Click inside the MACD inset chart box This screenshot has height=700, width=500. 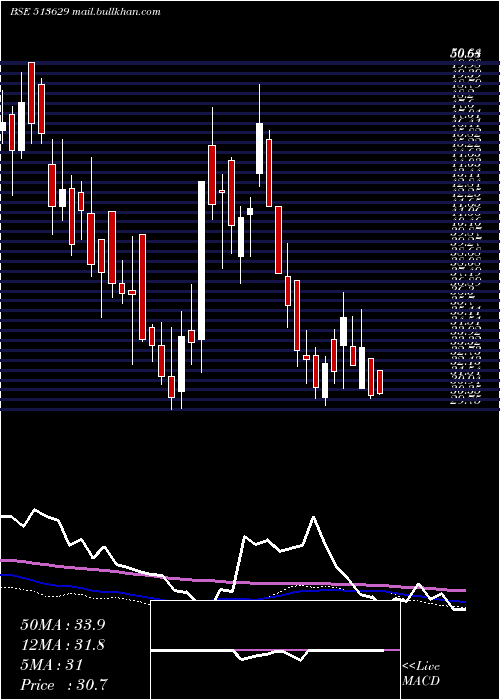pyautogui.click(x=275, y=650)
